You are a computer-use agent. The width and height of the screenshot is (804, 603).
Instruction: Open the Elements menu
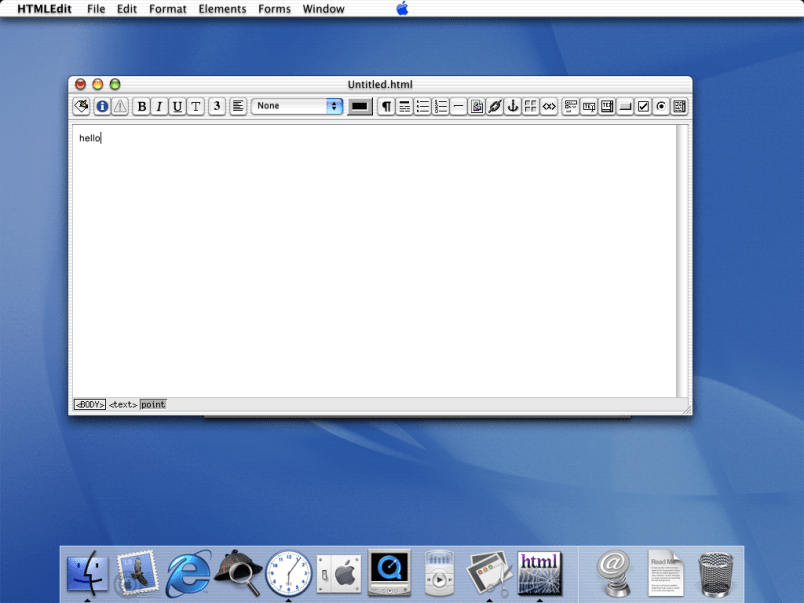coord(222,9)
